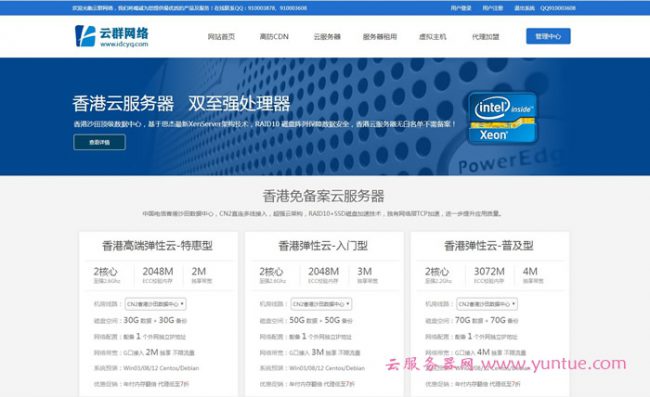The width and height of the screenshot is (650, 397).
Task: Open the 高防CDN nav item
Action: (x=274, y=36)
